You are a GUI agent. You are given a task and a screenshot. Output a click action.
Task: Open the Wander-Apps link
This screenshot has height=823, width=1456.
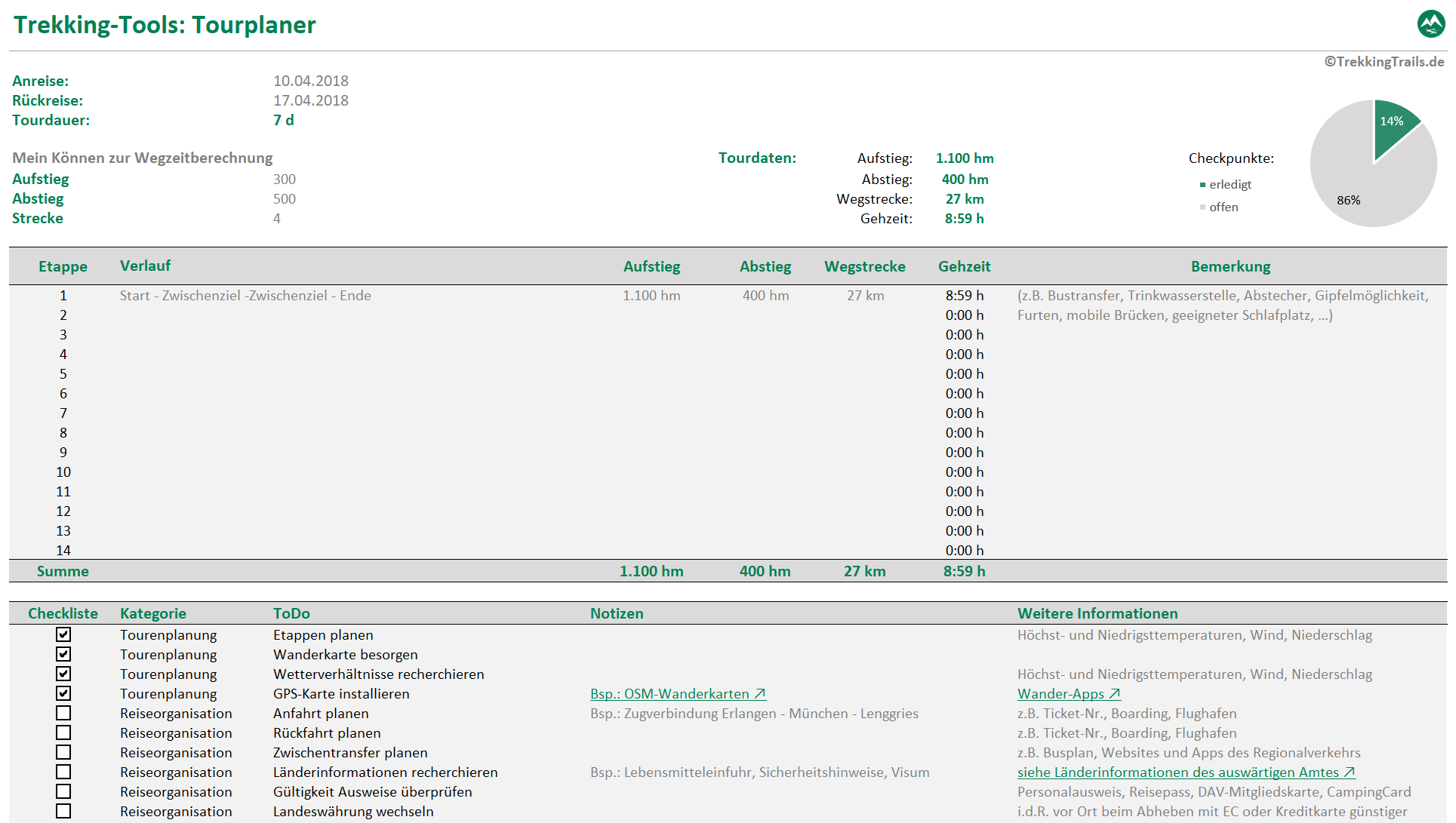[1068, 694]
